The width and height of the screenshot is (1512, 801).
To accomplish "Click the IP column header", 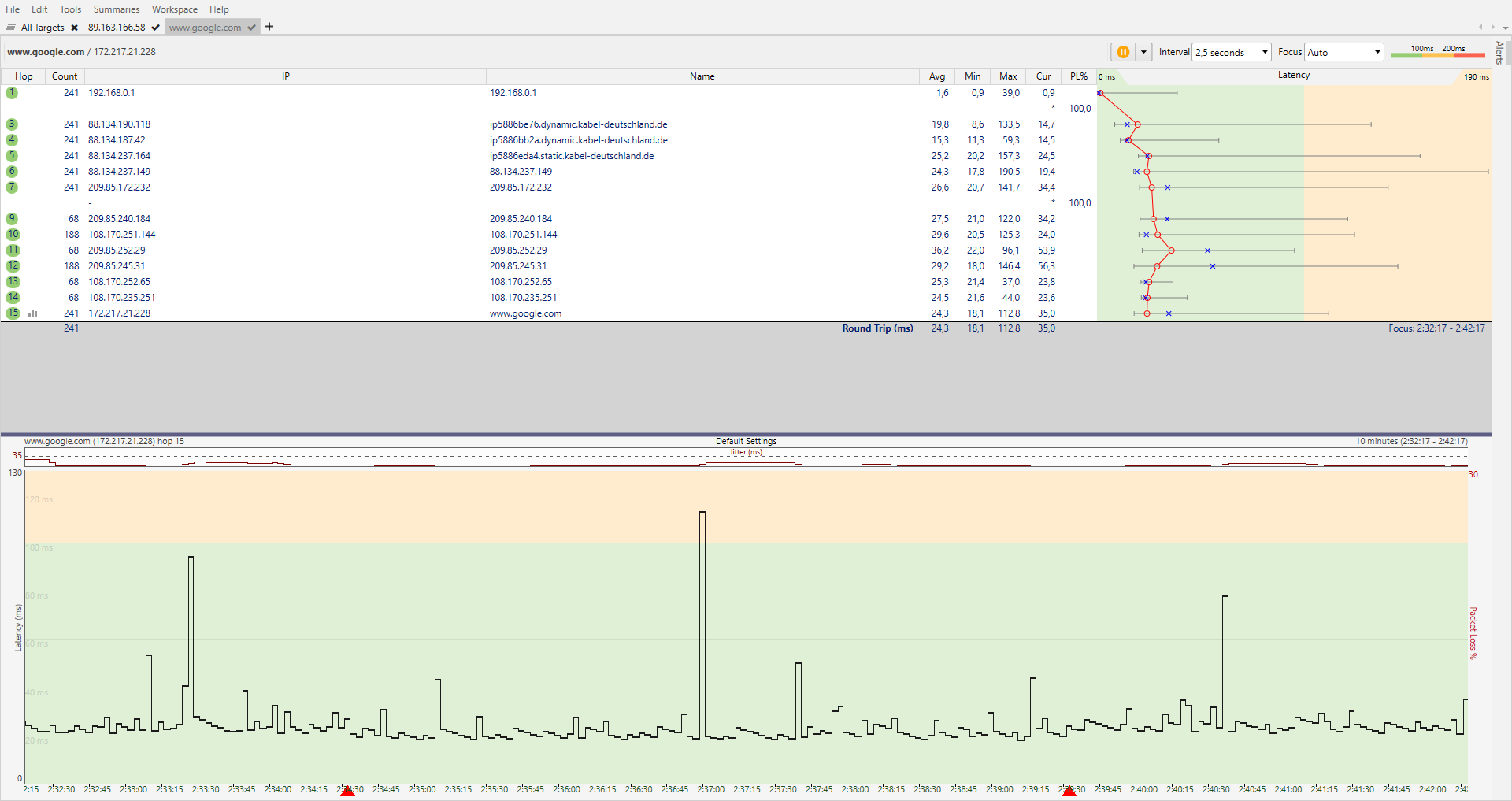I will [x=285, y=76].
